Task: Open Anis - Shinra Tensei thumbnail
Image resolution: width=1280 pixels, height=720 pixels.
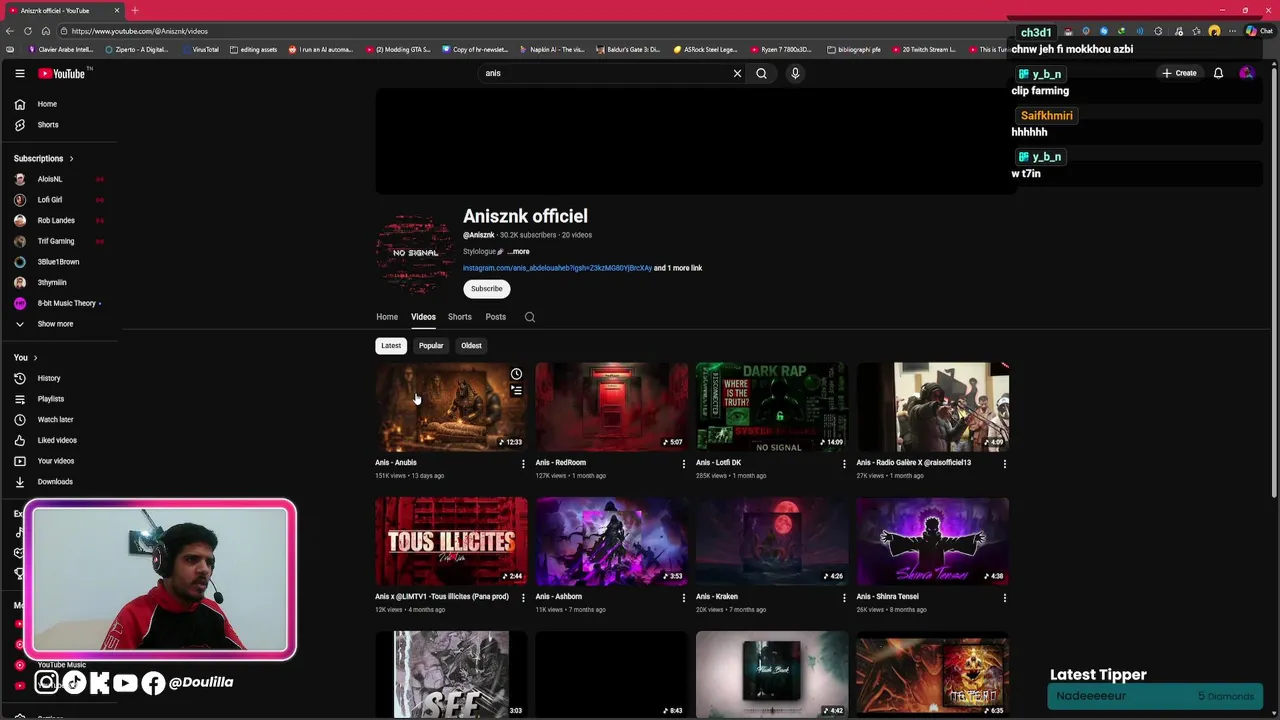Action: click(x=933, y=541)
